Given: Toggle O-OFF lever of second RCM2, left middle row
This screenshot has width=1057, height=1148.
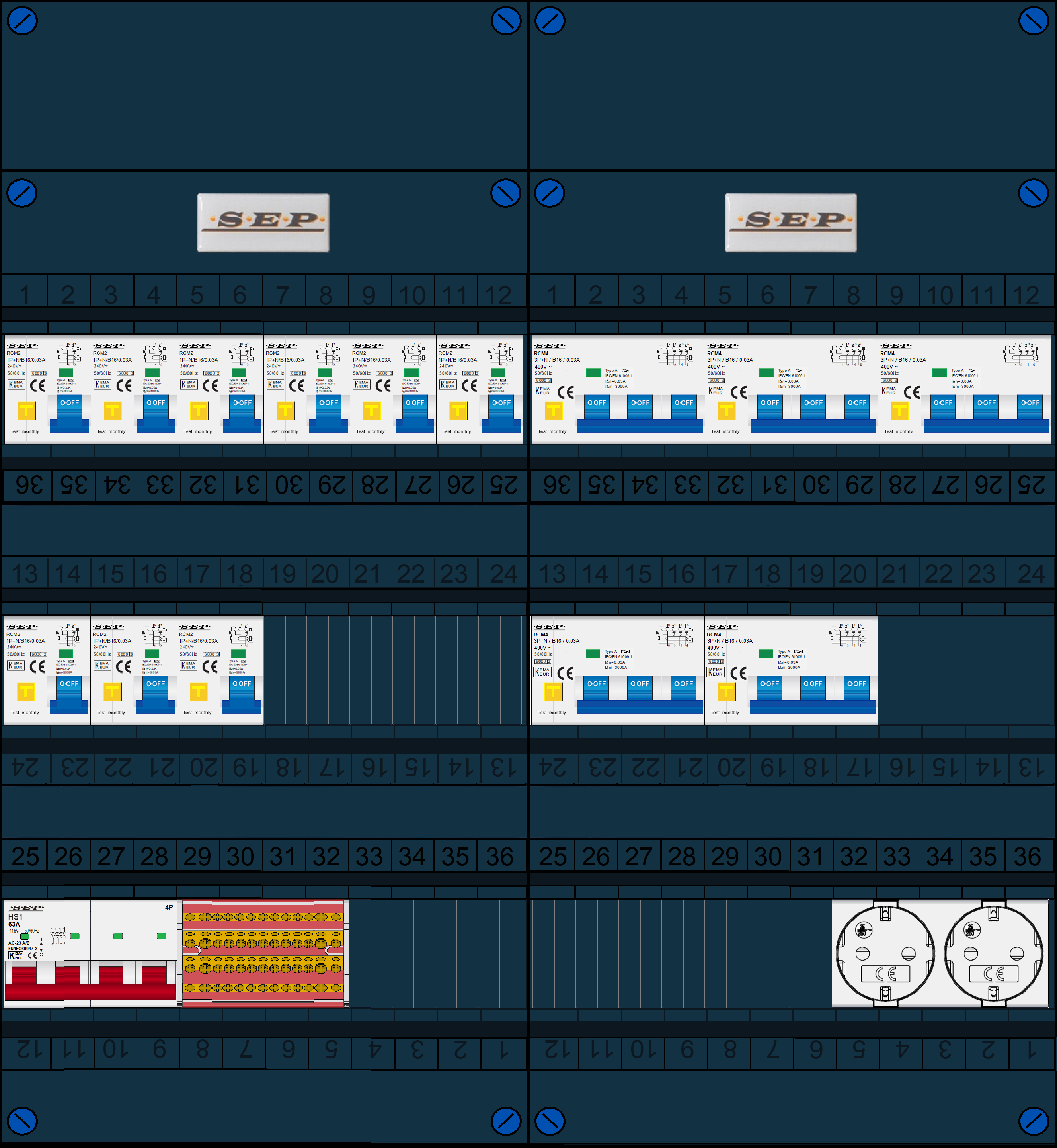Looking at the screenshot, I should pos(156,694).
